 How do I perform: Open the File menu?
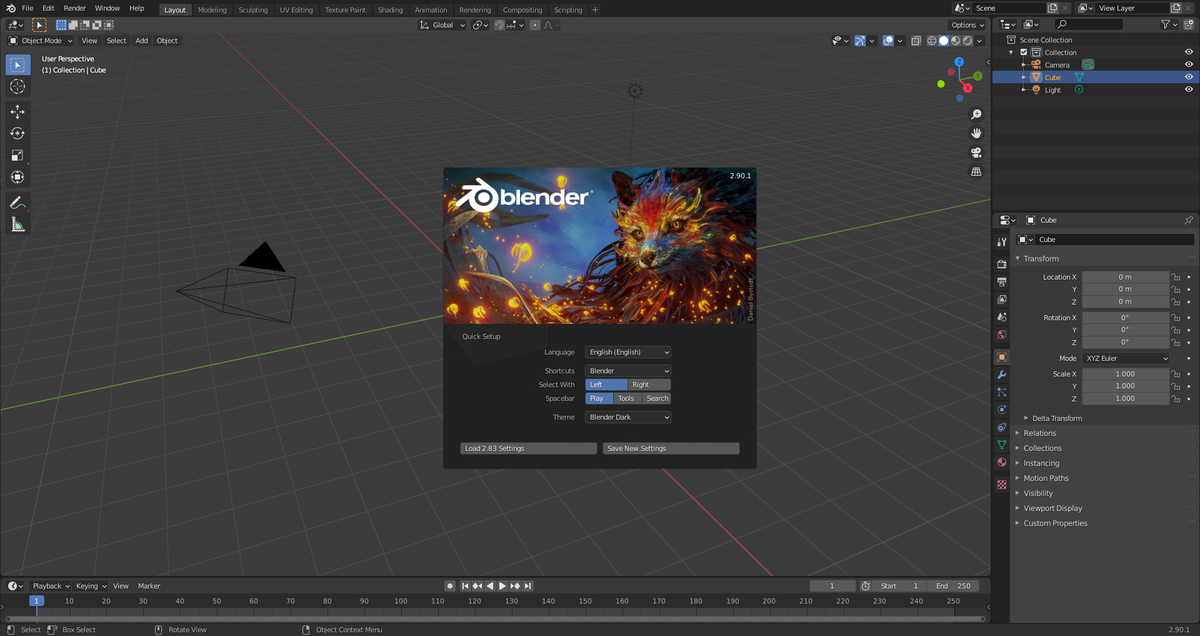coord(28,8)
